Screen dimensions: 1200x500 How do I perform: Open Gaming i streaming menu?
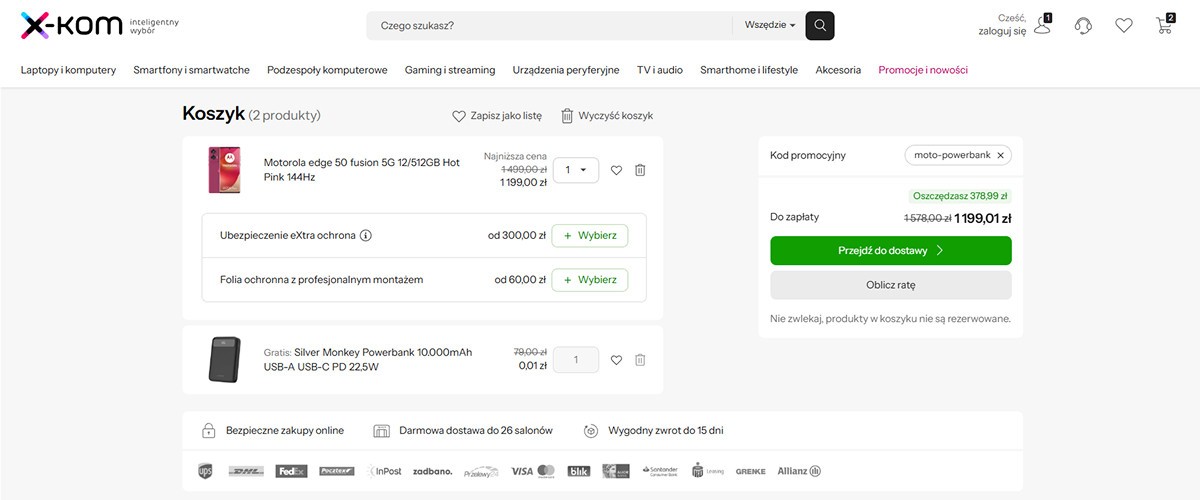450,70
